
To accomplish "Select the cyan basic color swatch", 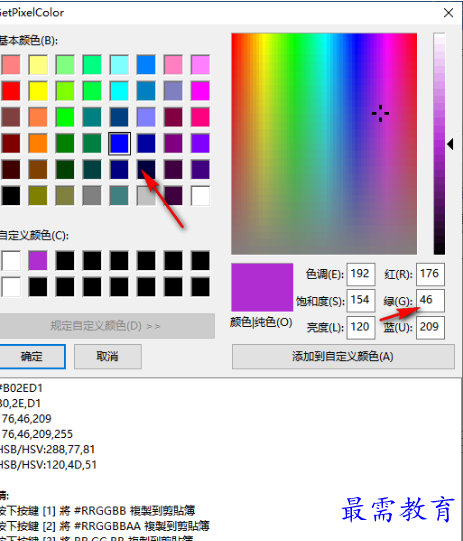I will [x=119, y=91].
